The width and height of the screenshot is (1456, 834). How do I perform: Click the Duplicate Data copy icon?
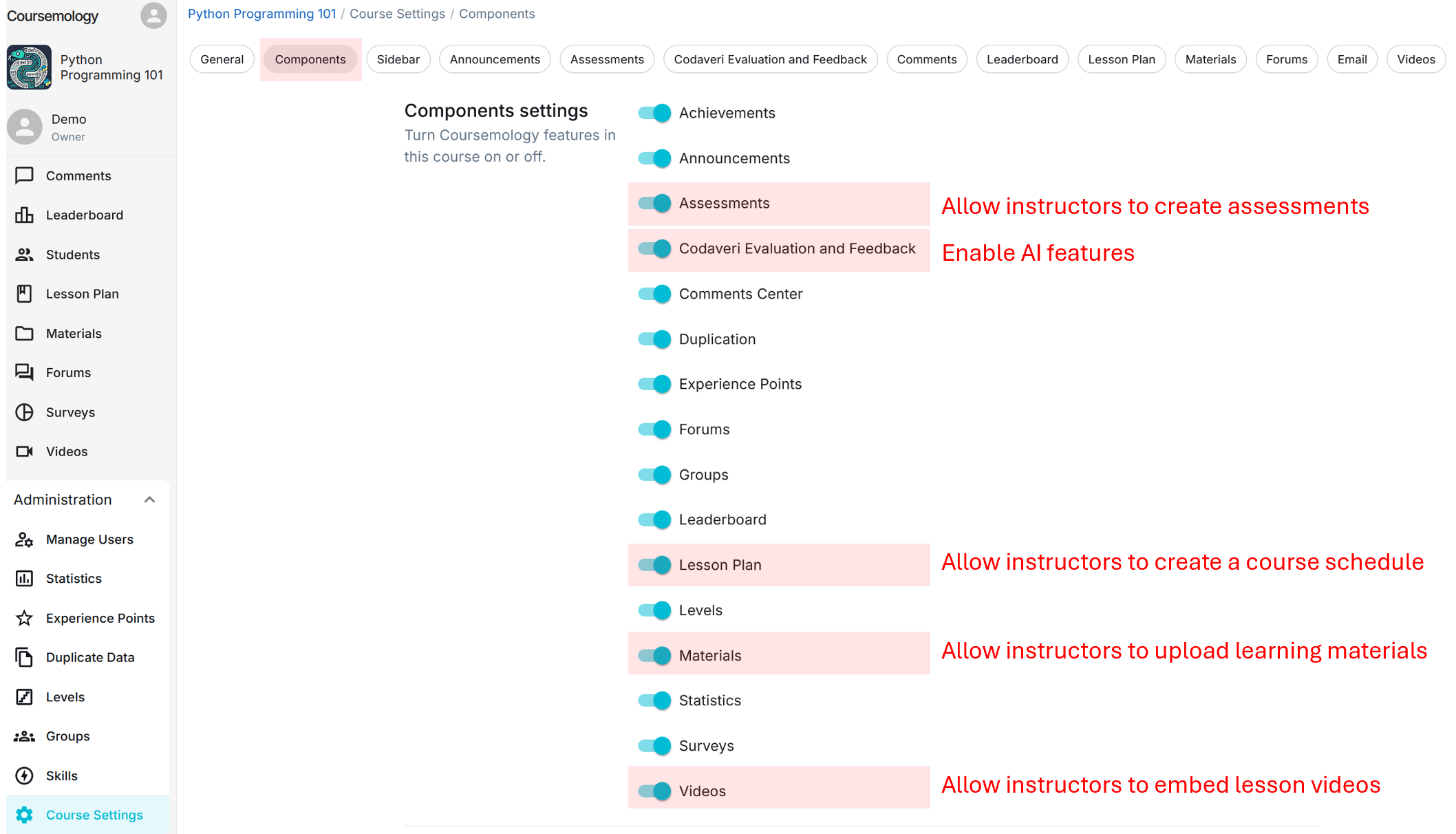(24, 657)
